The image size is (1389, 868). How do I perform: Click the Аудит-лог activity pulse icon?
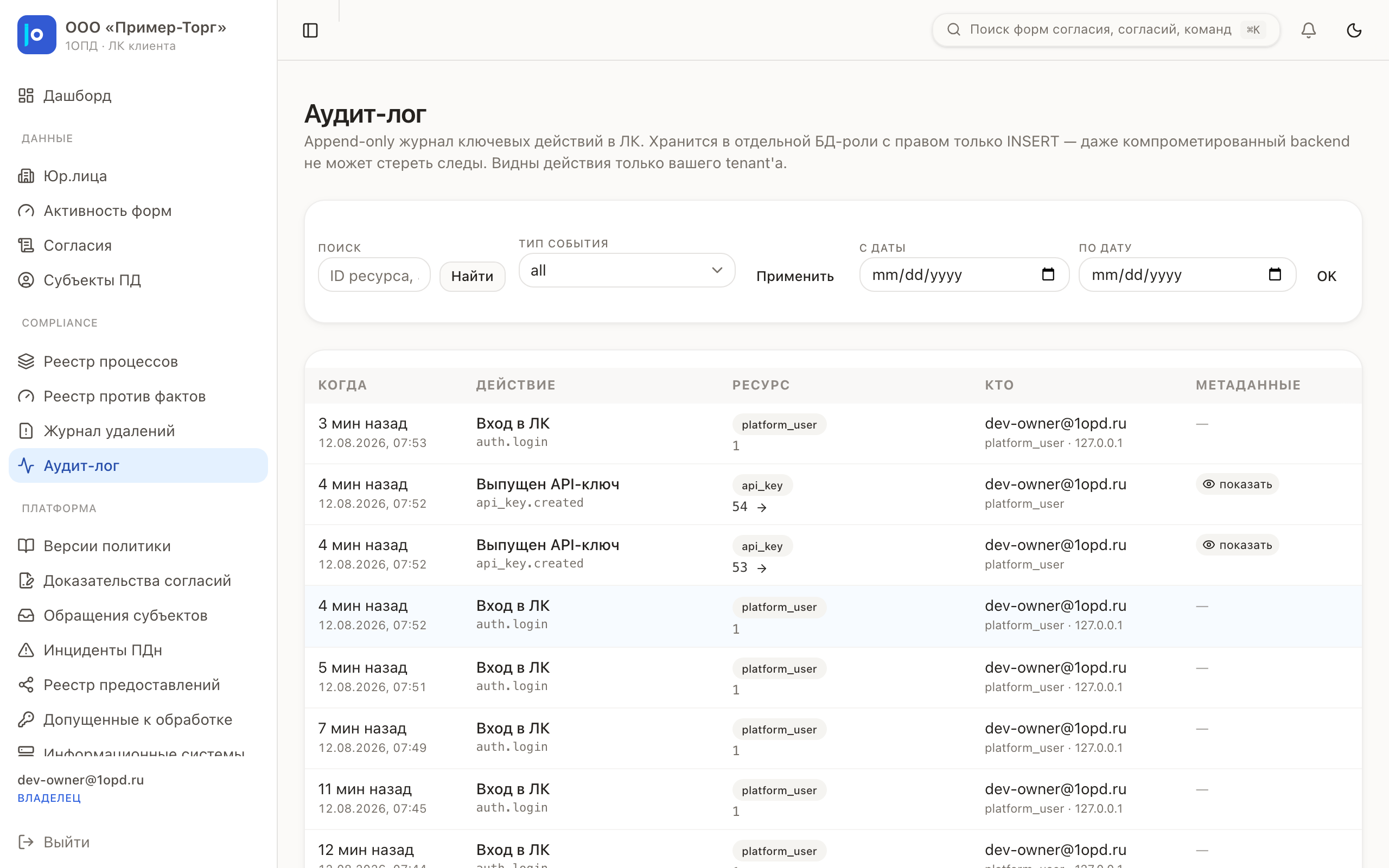[26, 465]
